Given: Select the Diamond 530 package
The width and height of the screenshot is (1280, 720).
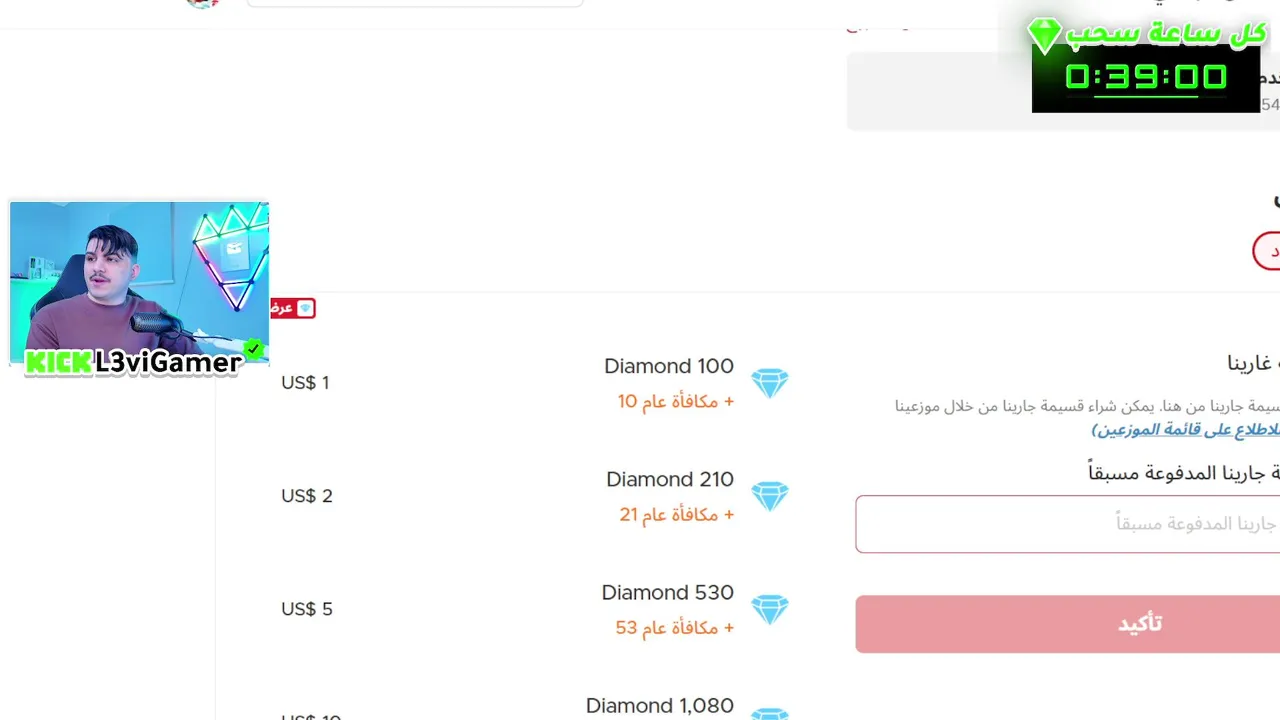Looking at the screenshot, I should [x=667, y=593].
